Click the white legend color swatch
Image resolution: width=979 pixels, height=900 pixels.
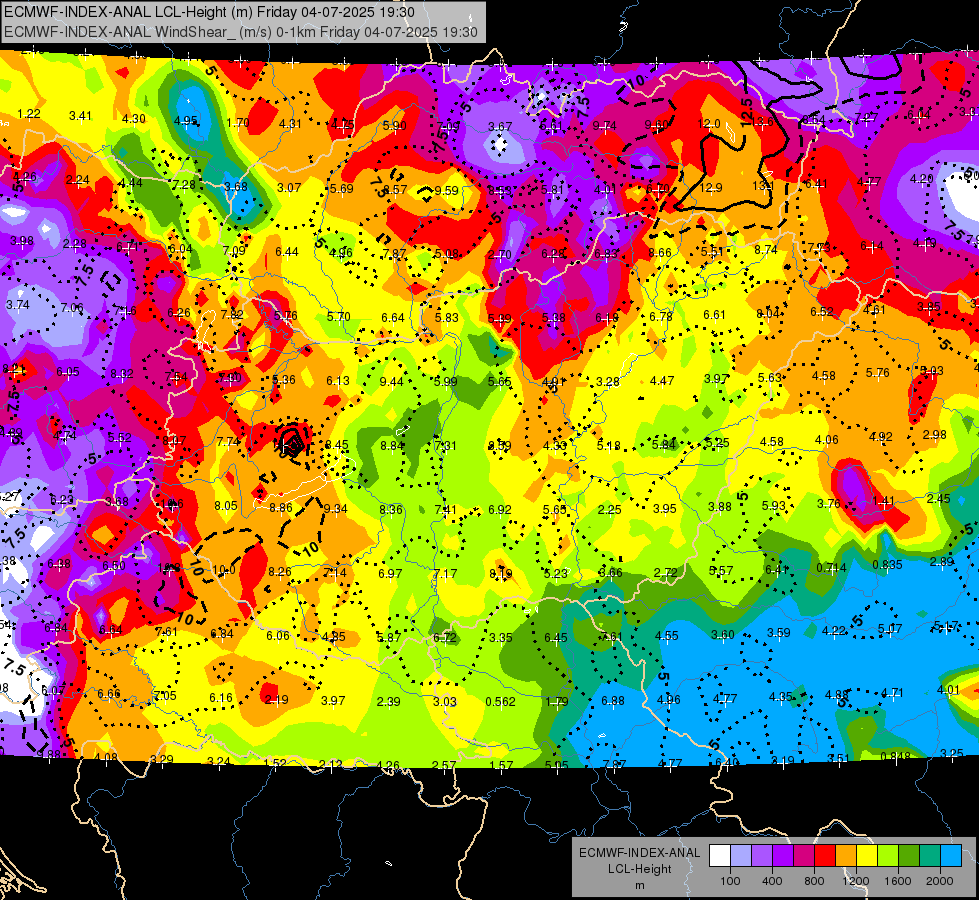719,856
